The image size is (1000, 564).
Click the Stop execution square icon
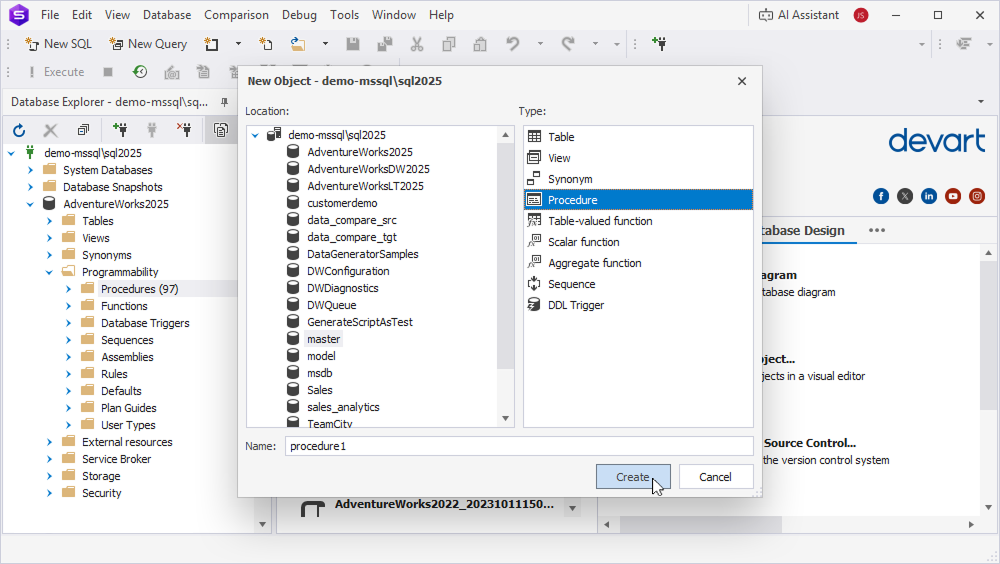(108, 72)
